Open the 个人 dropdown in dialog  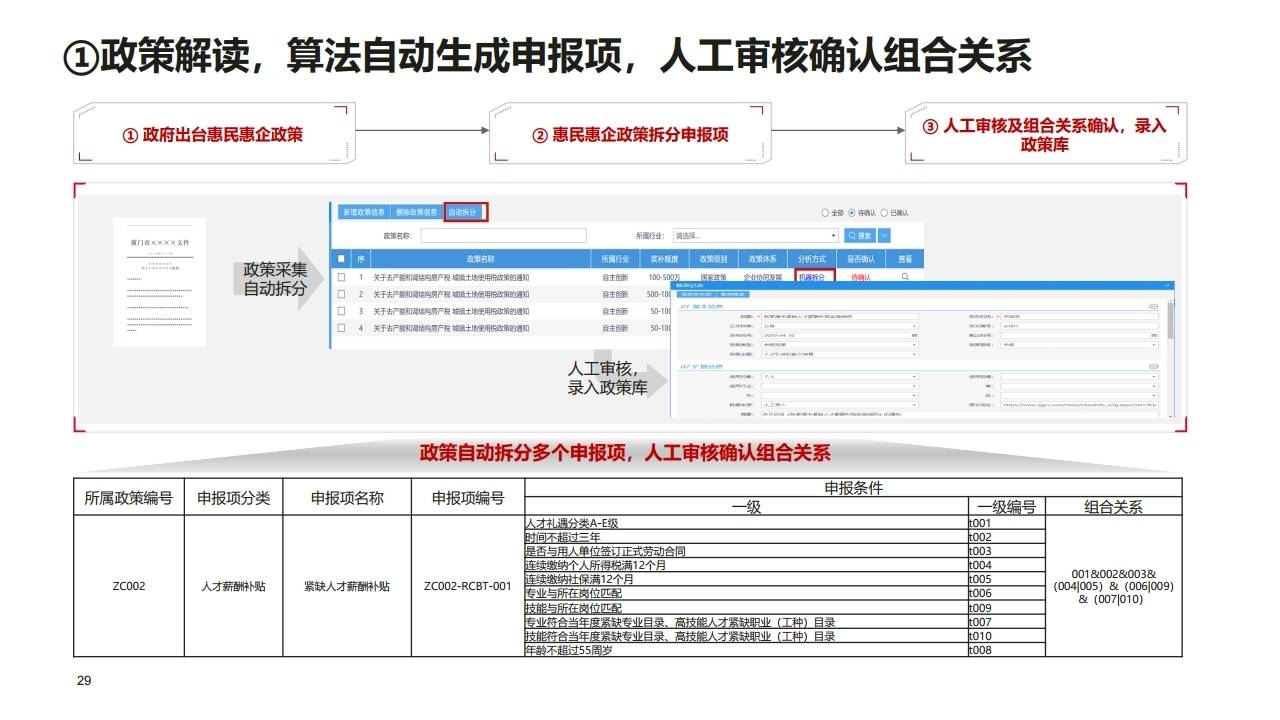coord(839,376)
